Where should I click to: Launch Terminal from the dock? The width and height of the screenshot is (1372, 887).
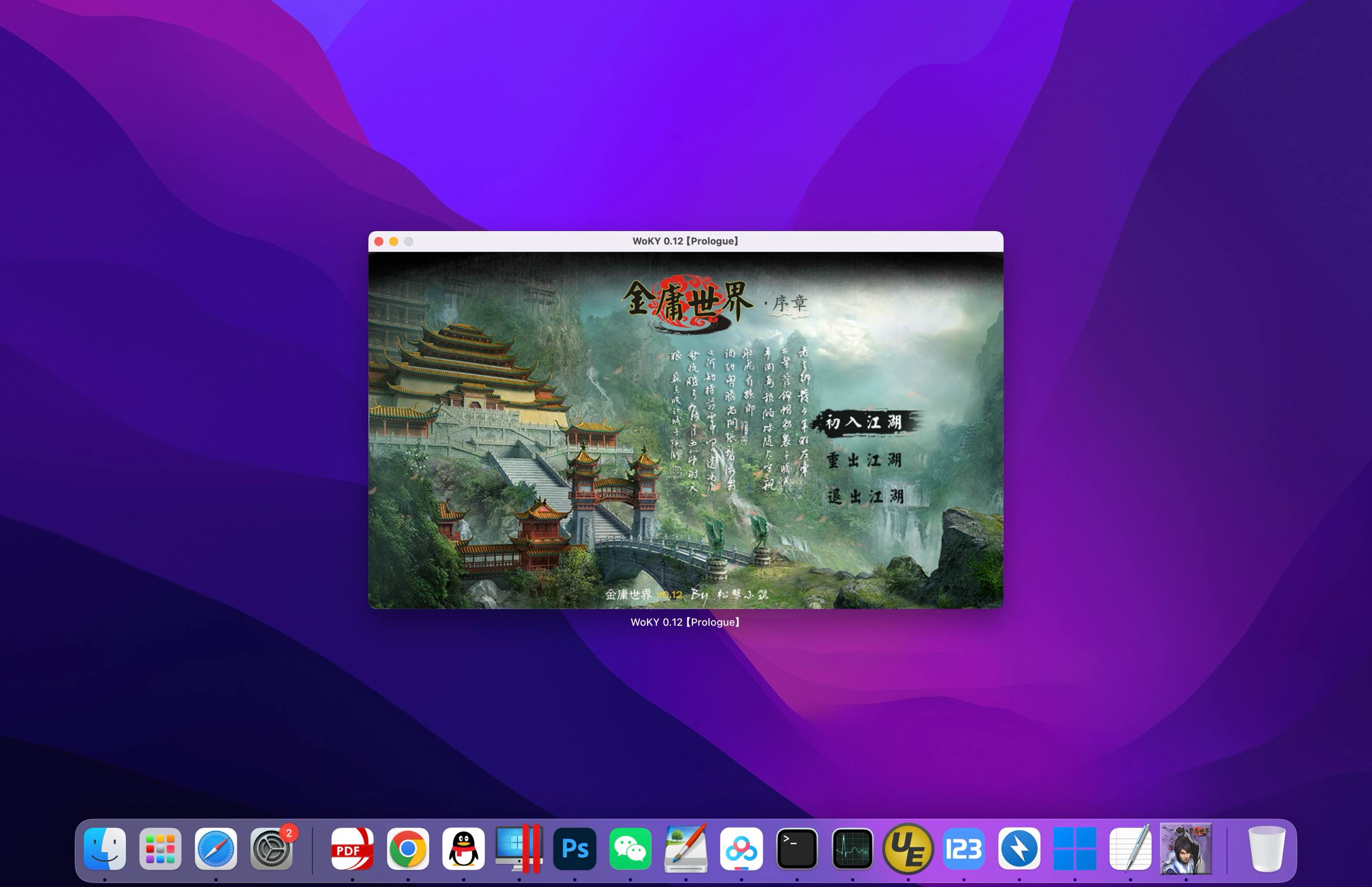coord(797,849)
